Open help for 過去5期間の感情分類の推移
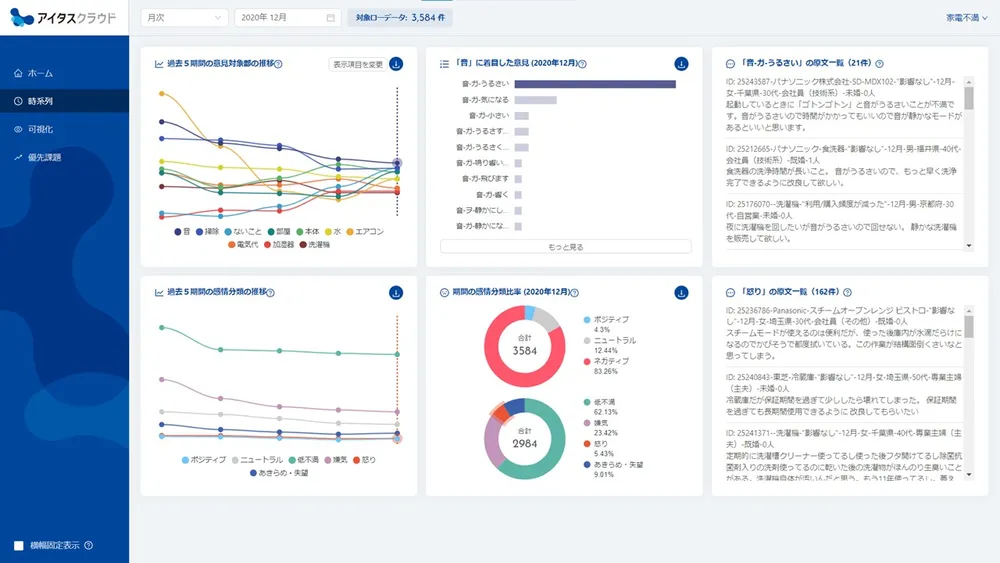Screen dimensions: 1000x563 click(270, 293)
